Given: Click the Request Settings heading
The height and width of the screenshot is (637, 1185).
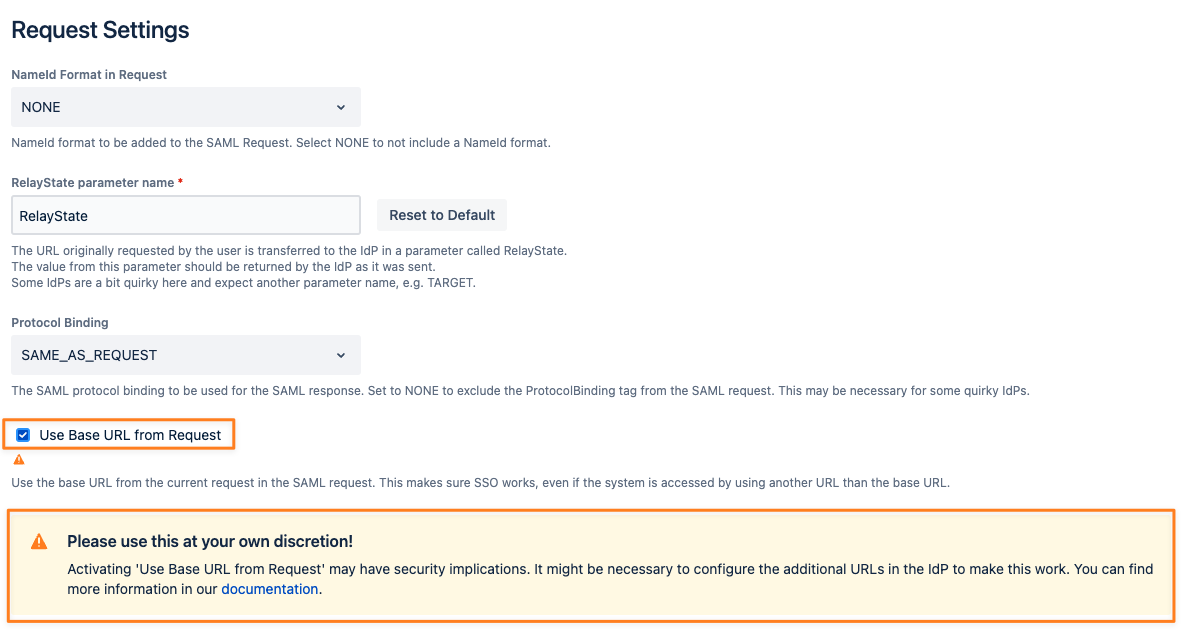Looking at the screenshot, I should [x=100, y=30].
